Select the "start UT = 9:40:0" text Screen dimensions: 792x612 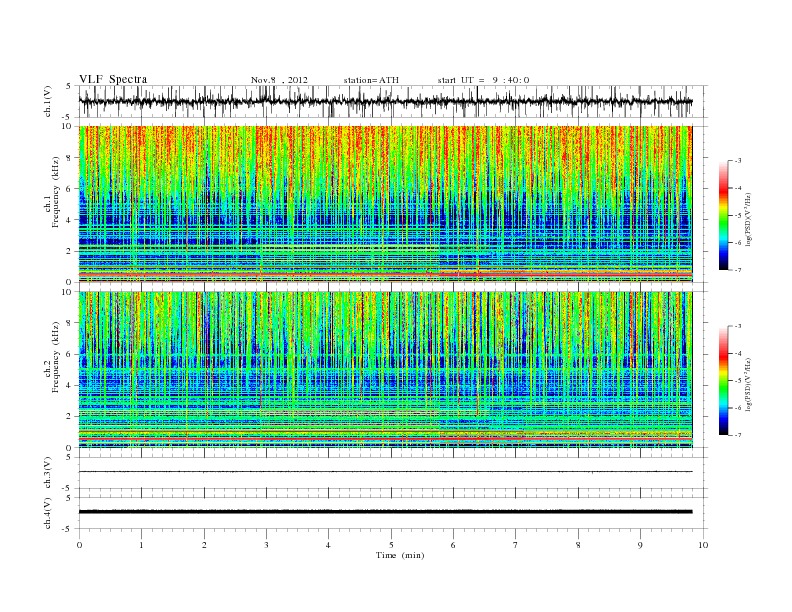(483, 80)
